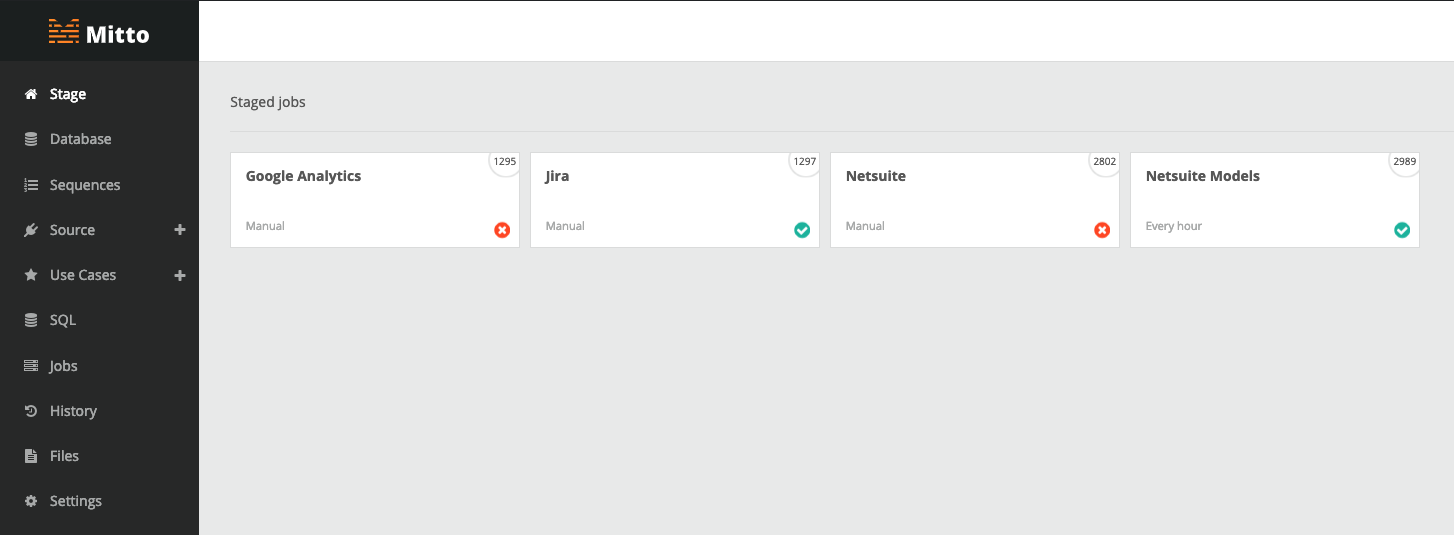Select the Database stack icon
This screenshot has width=1454, height=535.
pos(31,139)
